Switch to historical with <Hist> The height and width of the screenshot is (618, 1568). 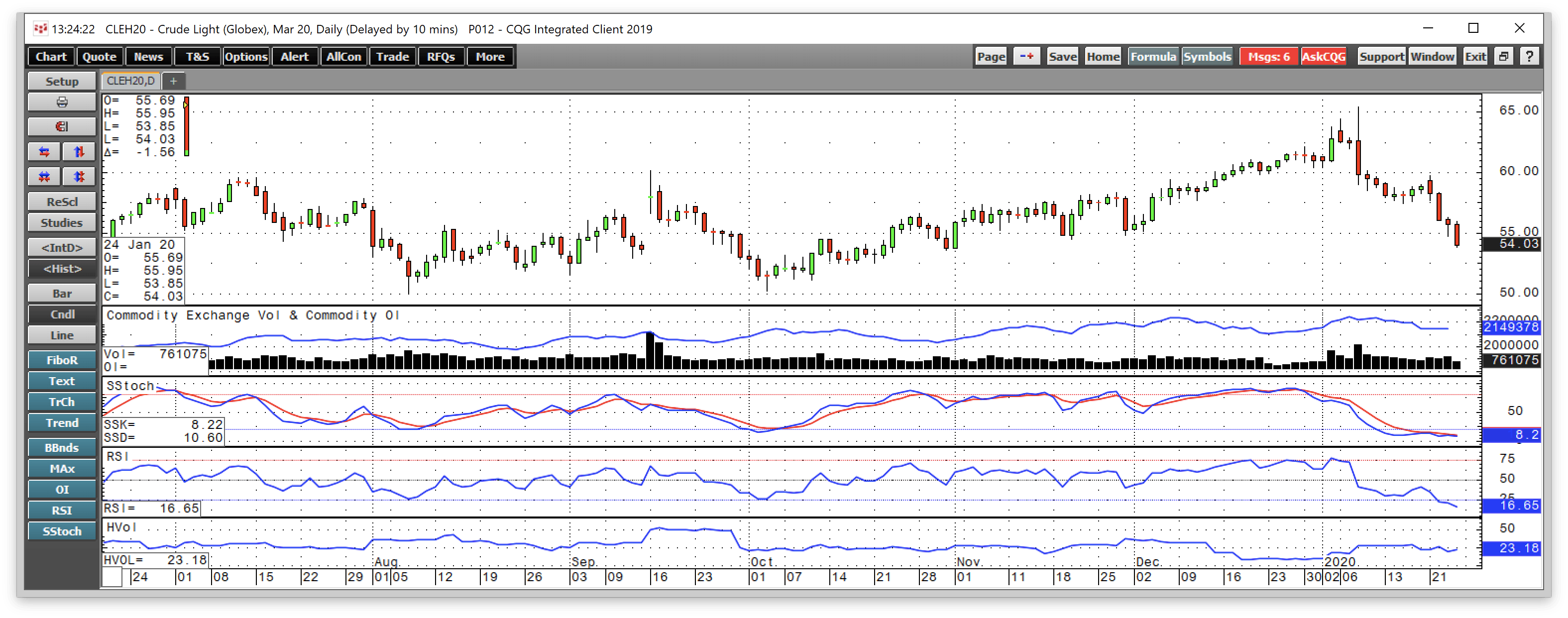(62, 268)
